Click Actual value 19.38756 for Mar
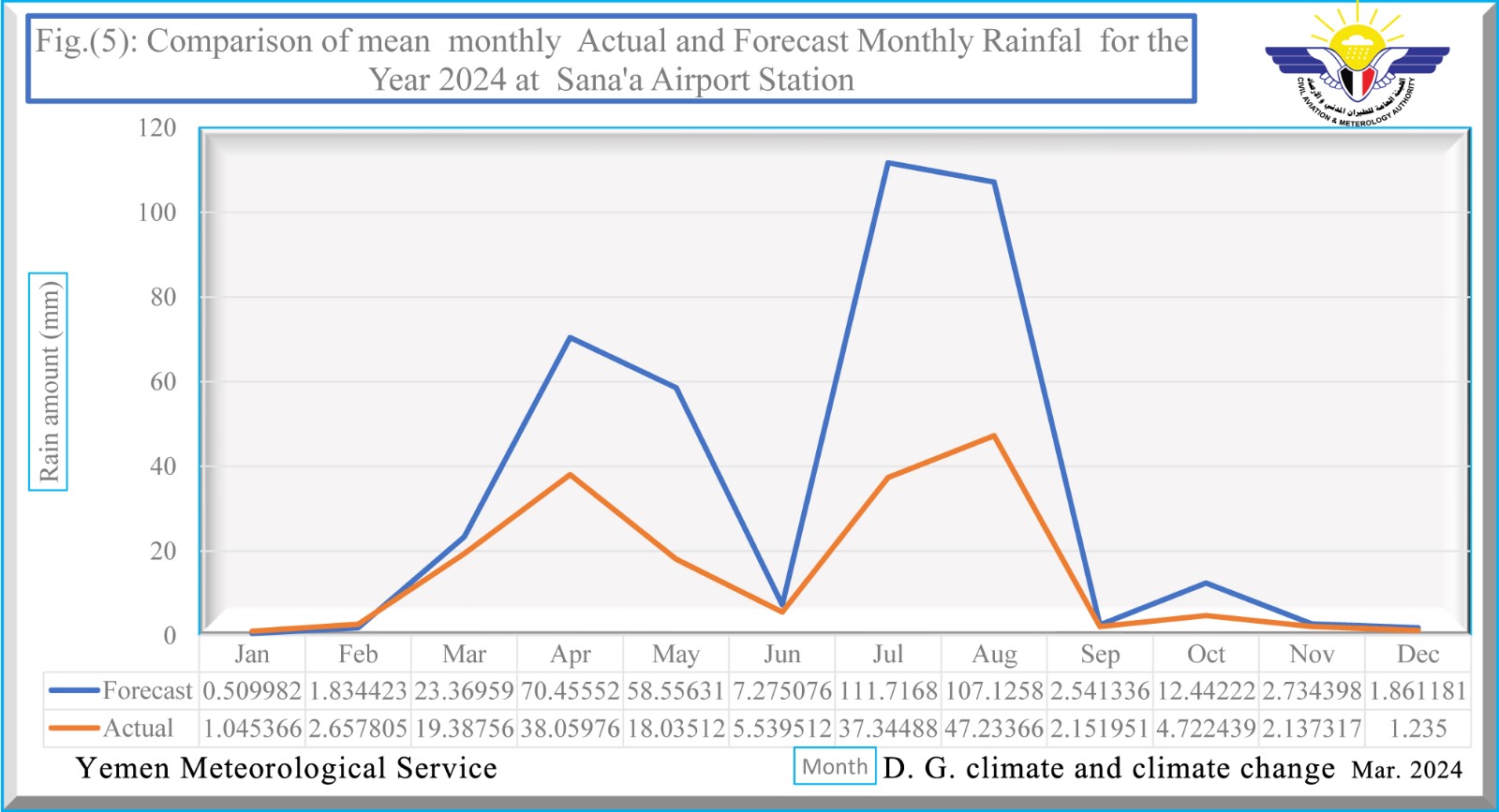1499x812 pixels. tap(464, 729)
